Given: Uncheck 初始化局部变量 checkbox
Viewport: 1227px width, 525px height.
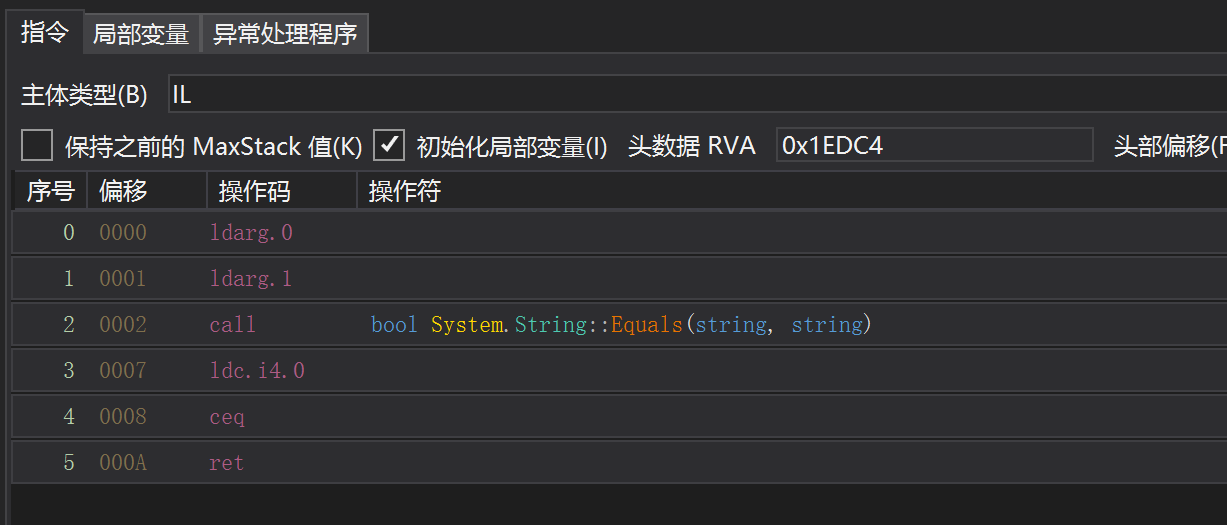Looking at the screenshot, I should click(x=389, y=146).
